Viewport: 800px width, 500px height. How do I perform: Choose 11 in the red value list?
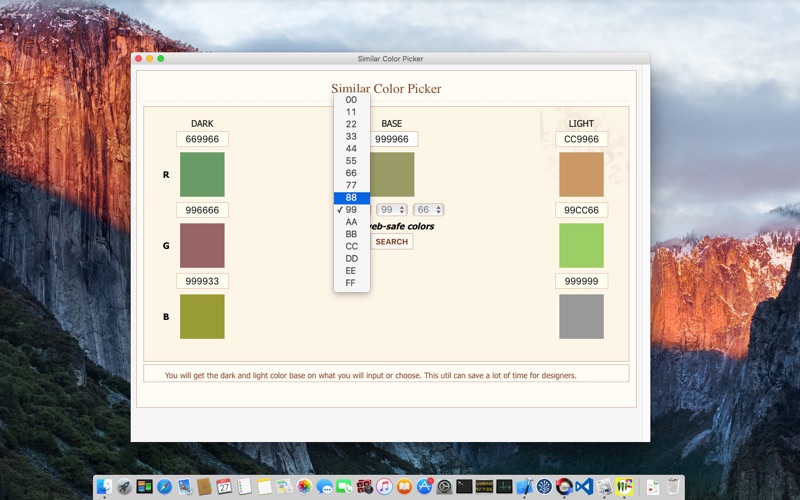(x=352, y=112)
